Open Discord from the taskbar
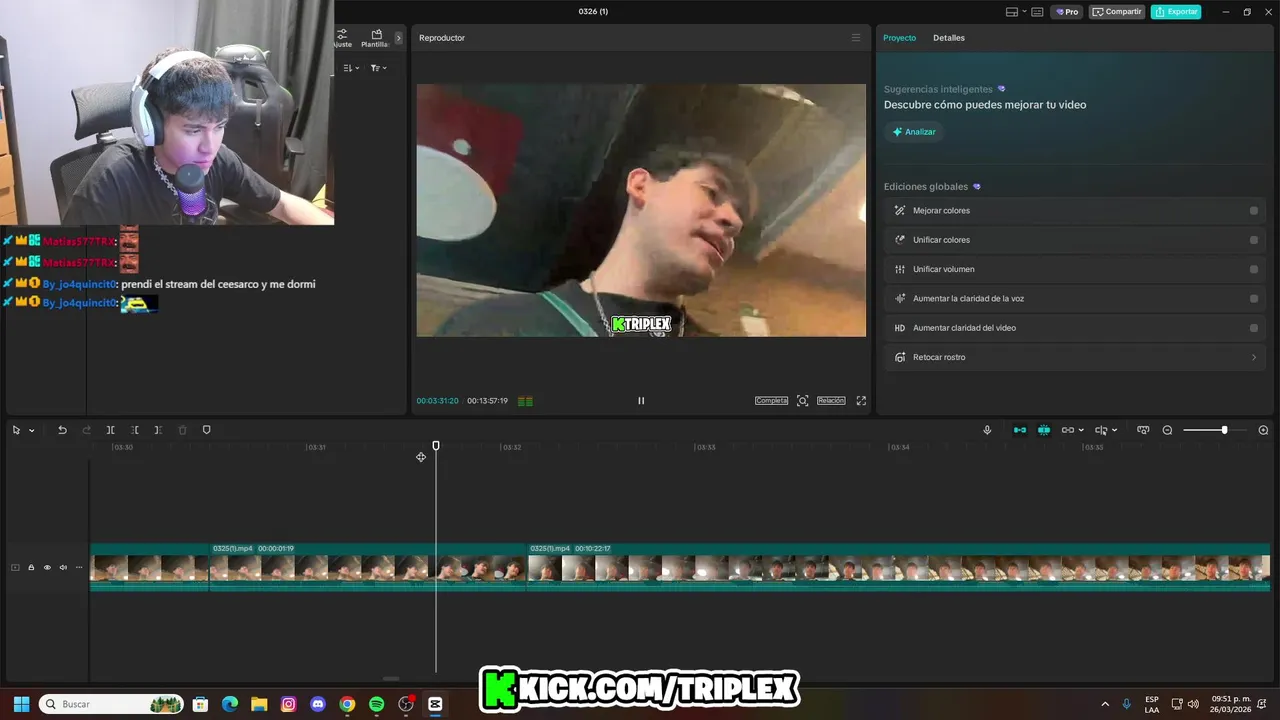 (318, 704)
